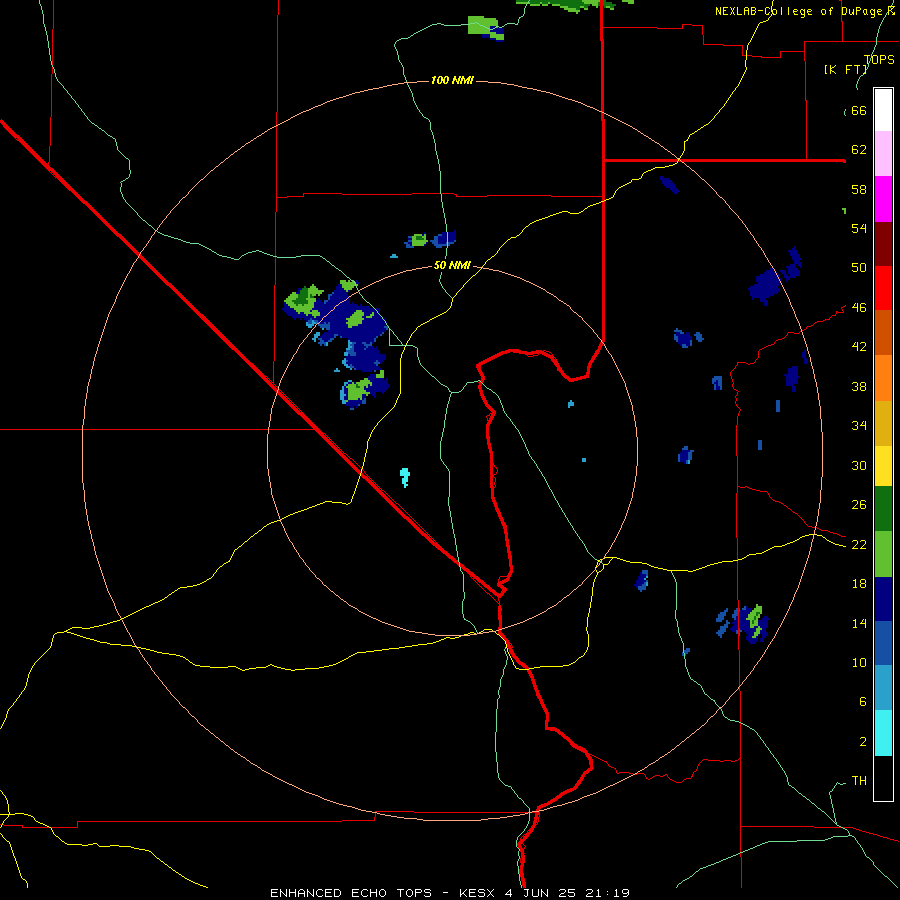
Task: Click the "54" value on the scale
Action: point(859,228)
